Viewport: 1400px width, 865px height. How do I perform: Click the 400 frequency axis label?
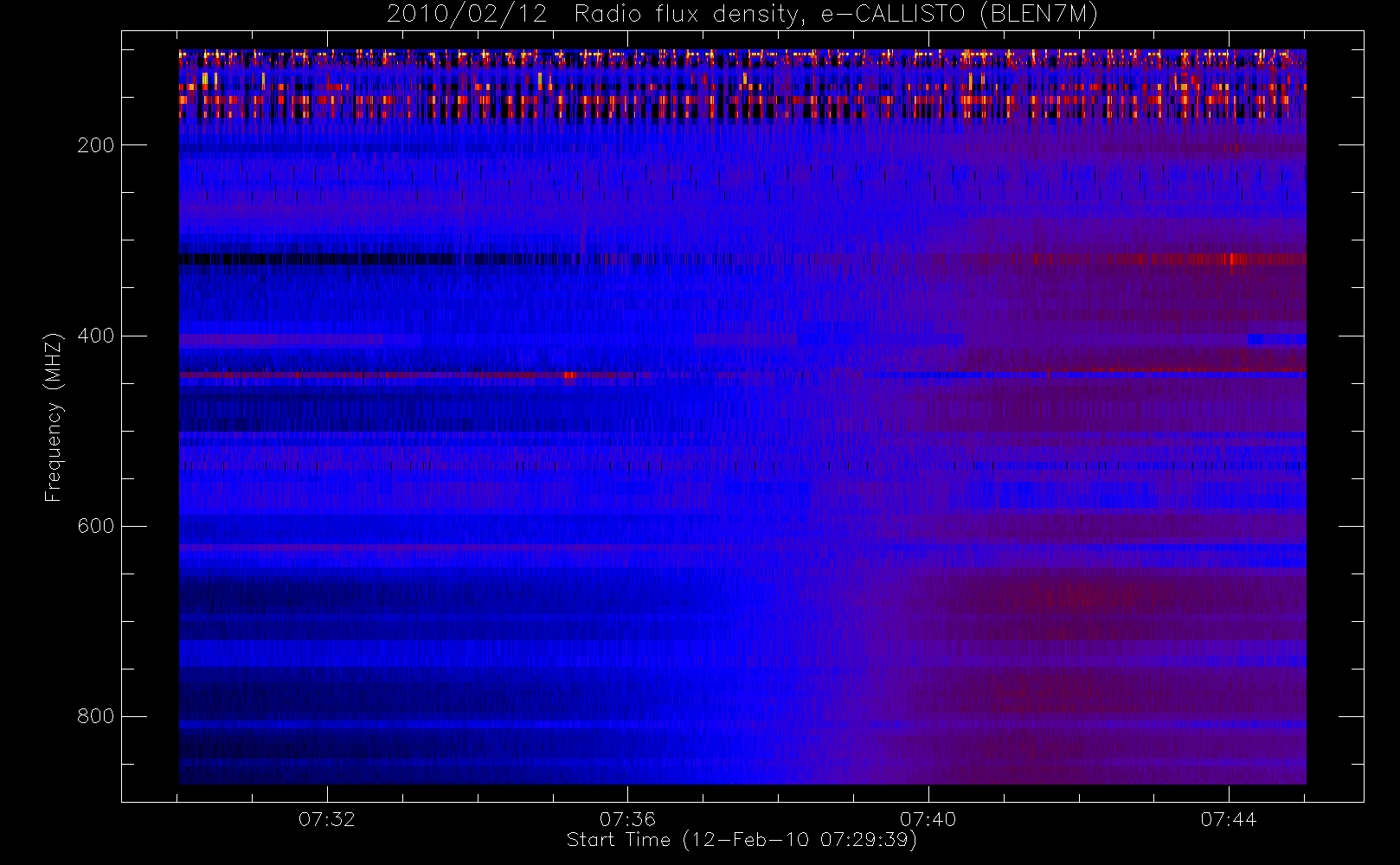coord(95,336)
